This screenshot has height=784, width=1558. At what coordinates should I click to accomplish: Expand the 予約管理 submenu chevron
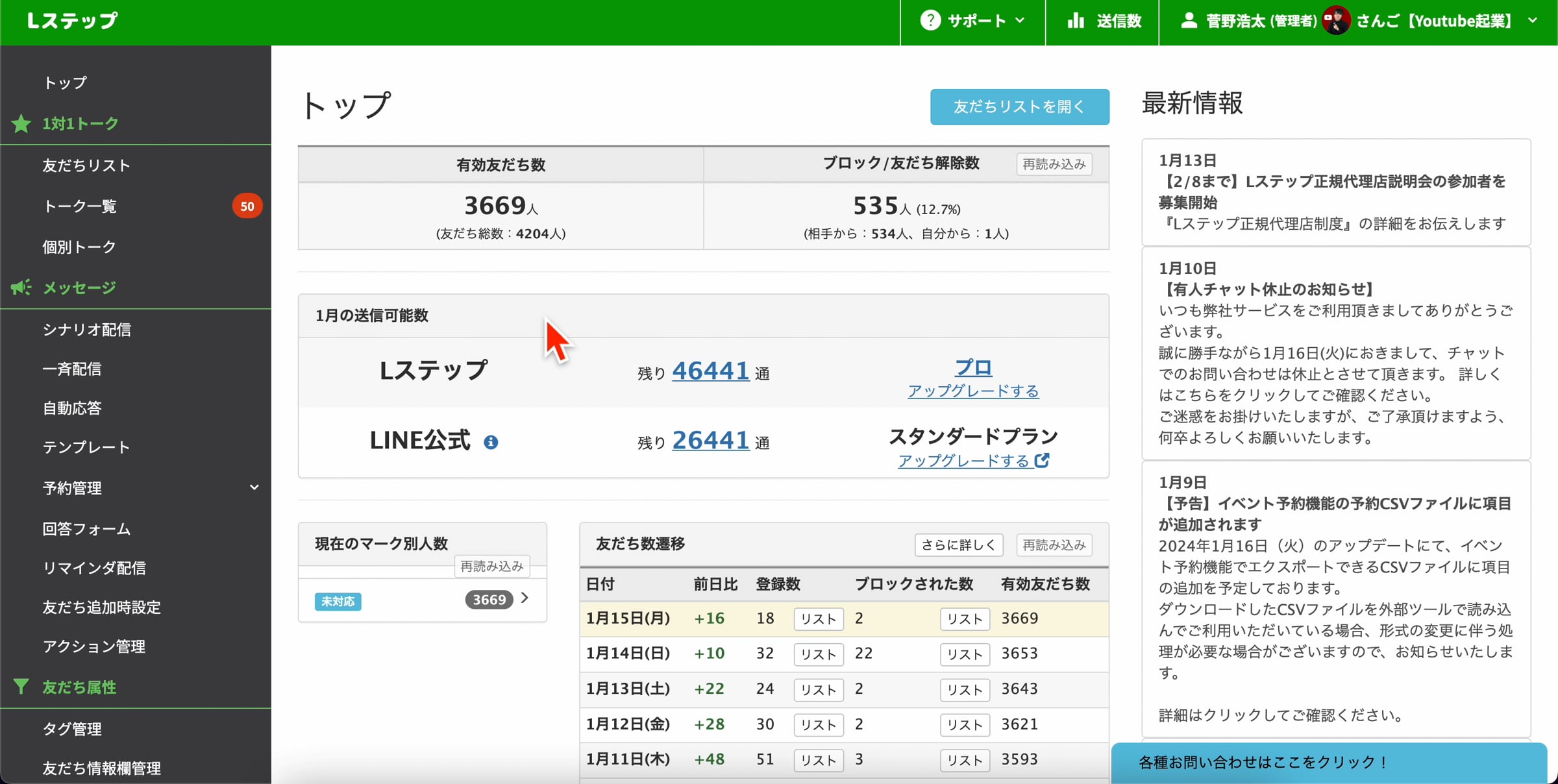254,487
